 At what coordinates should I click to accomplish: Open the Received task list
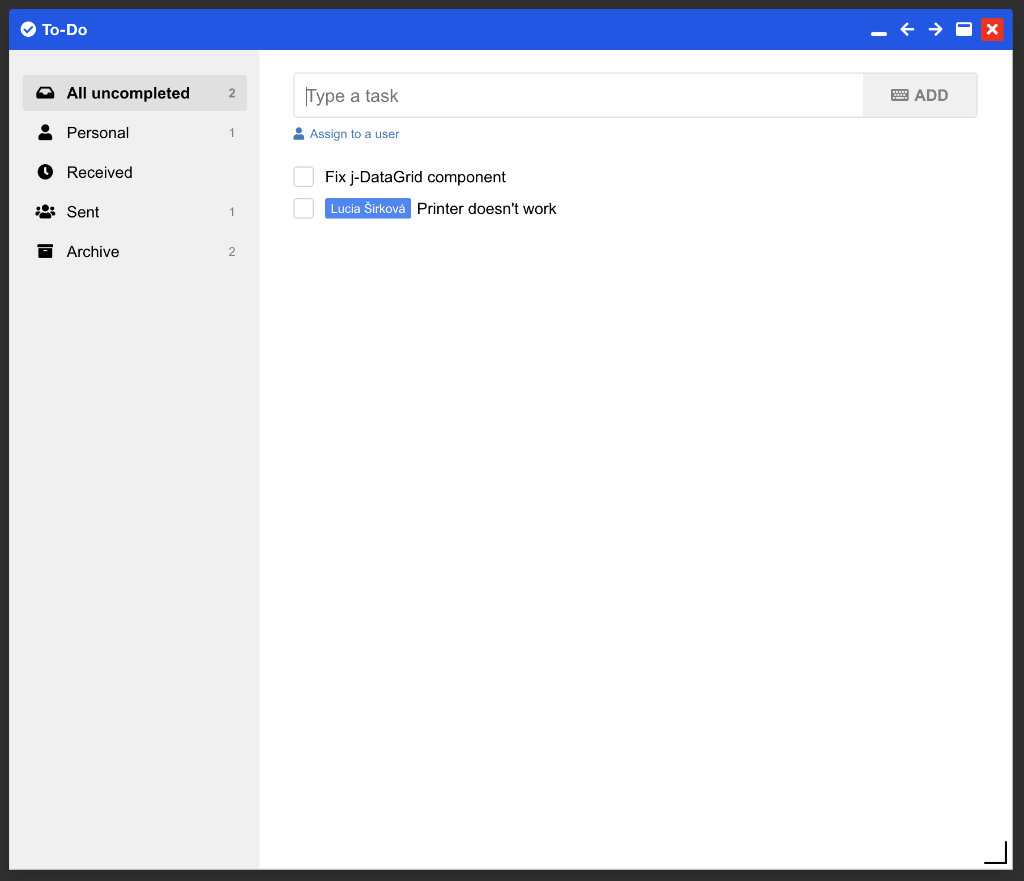[x=99, y=172]
